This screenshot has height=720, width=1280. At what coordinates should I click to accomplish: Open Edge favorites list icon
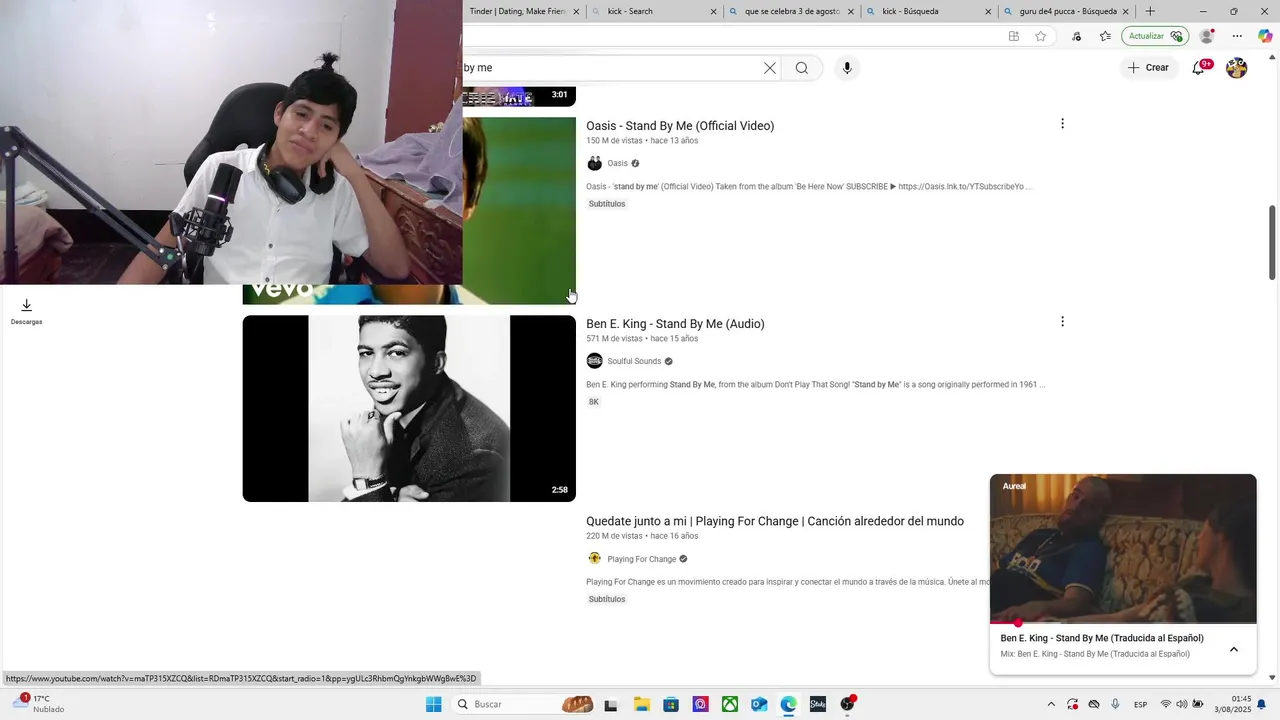tap(1105, 36)
